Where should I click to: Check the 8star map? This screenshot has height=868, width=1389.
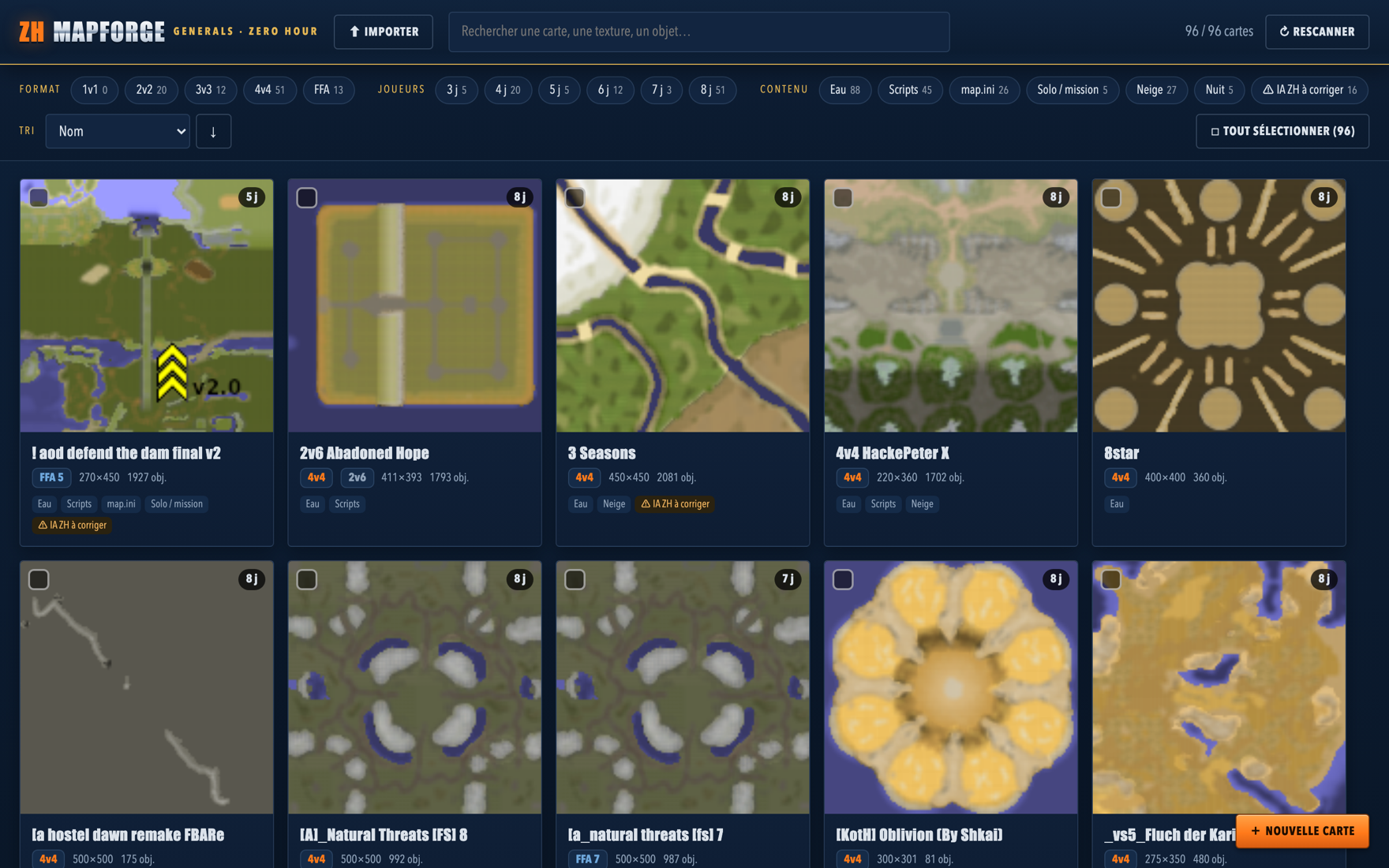point(1111,197)
